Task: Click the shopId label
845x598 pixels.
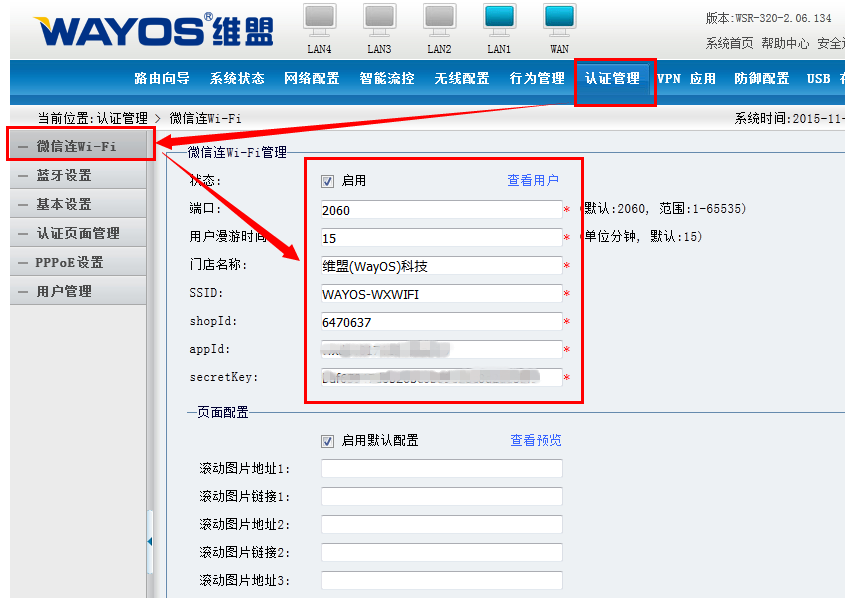Action: 213,321
